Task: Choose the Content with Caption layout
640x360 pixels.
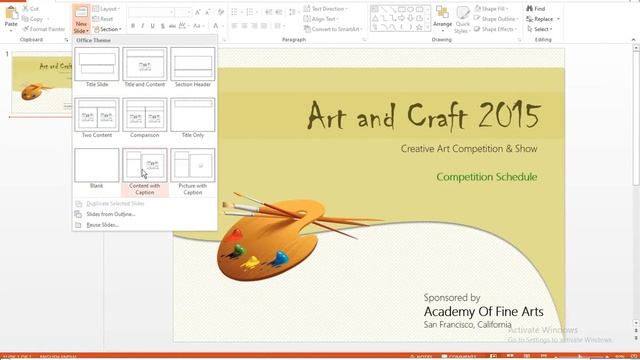Action: coord(145,172)
